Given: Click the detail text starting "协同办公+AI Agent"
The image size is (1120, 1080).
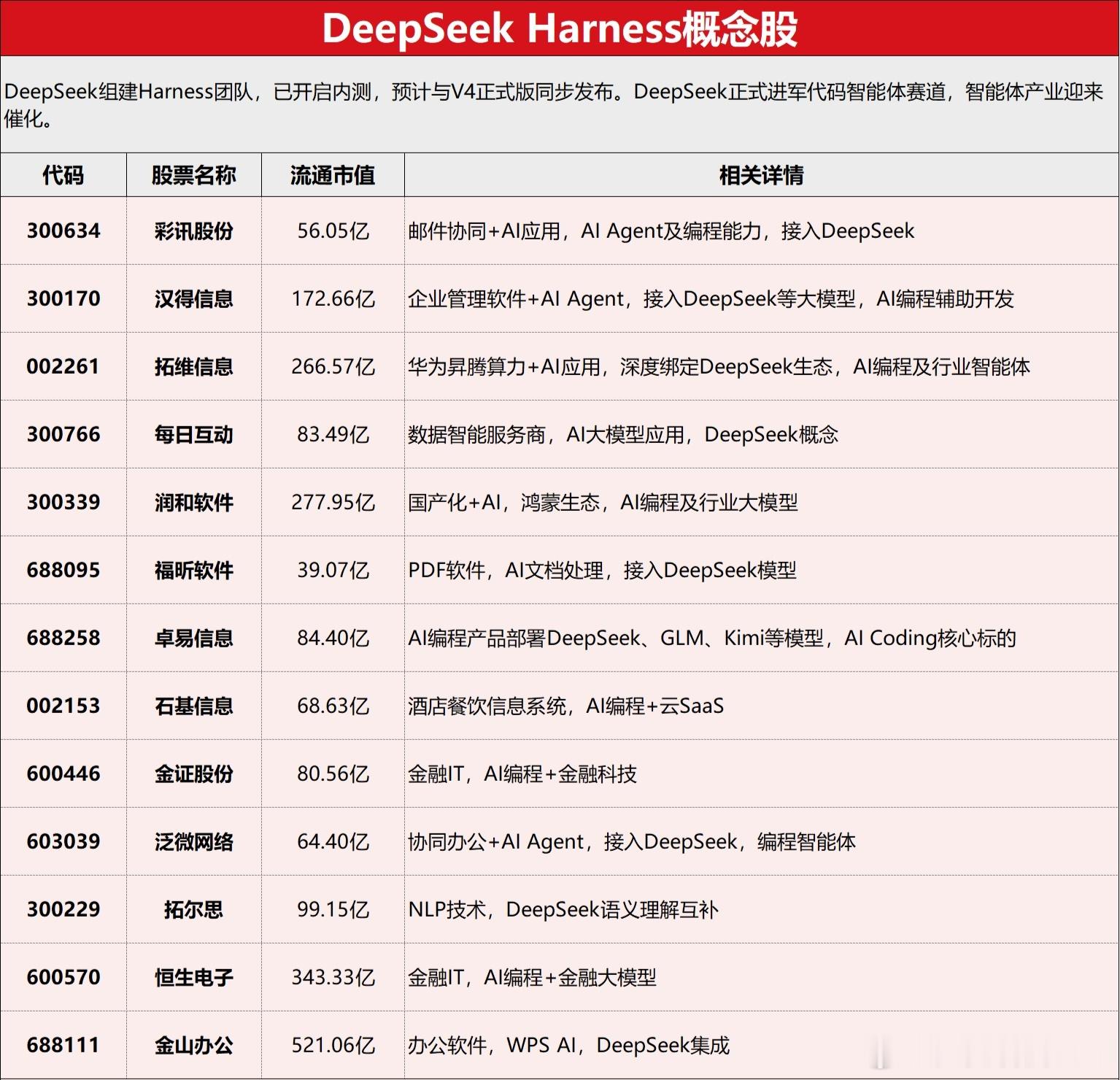Looking at the screenshot, I should point(632,841).
